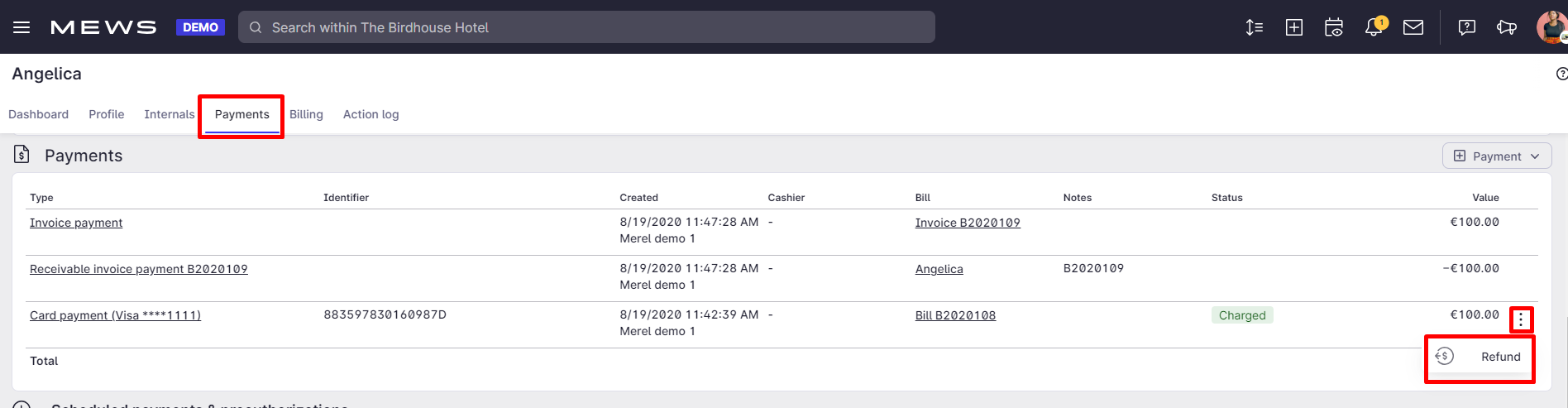Open the user profile avatar
The width and height of the screenshot is (1568, 408).
tap(1552, 27)
